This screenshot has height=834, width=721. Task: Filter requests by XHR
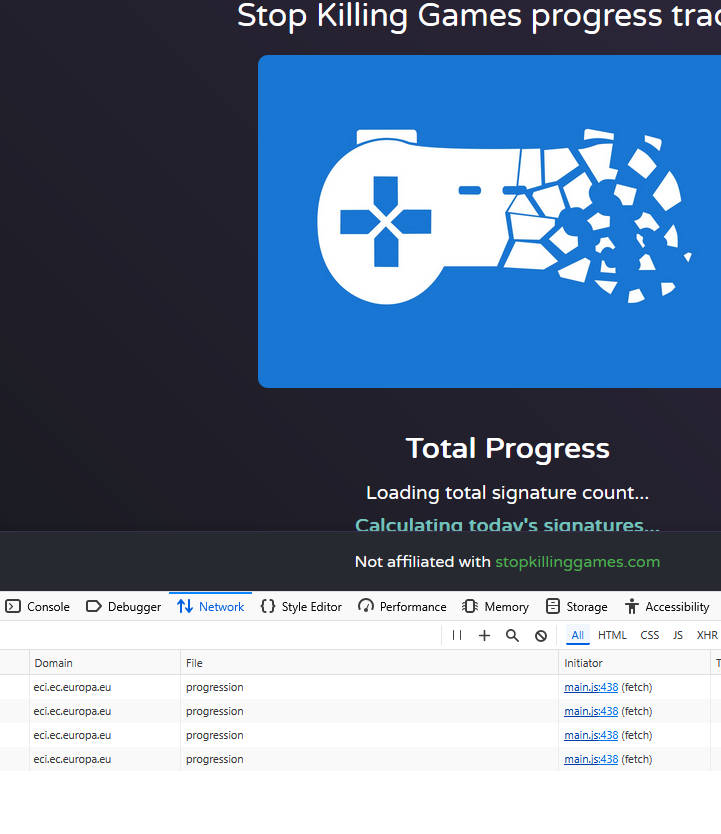707,635
